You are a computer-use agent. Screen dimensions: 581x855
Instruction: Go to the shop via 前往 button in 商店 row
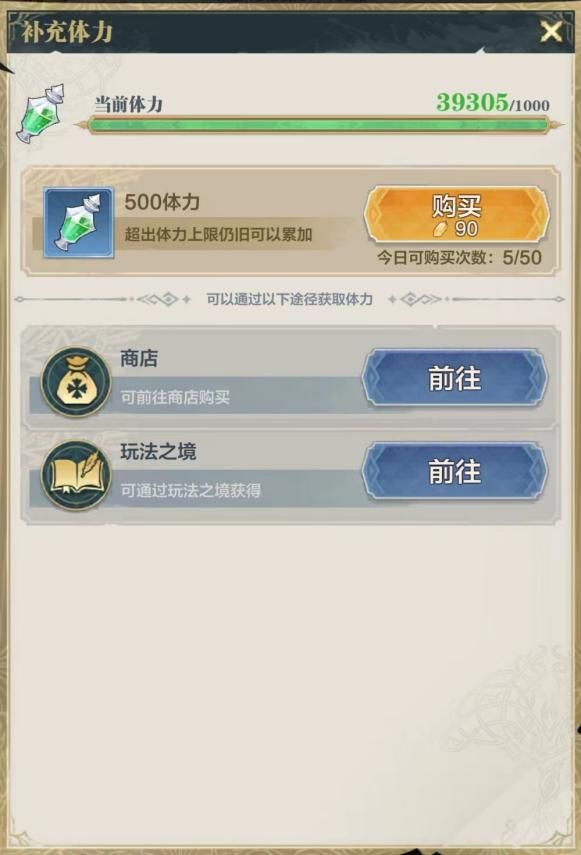click(x=455, y=378)
